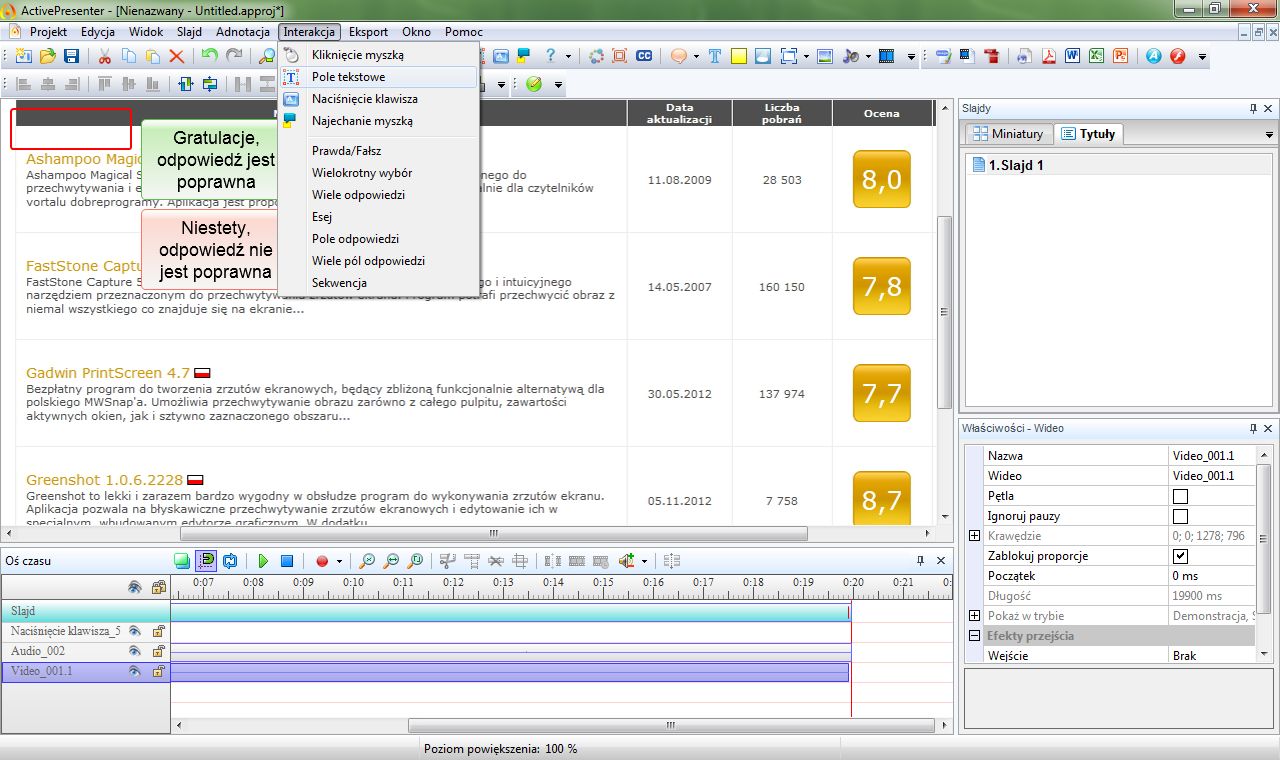Viewport: 1280px width, 760px height.
Task: Click timeline ruler at 0:15 mark
Action: (x=603, y=582)
